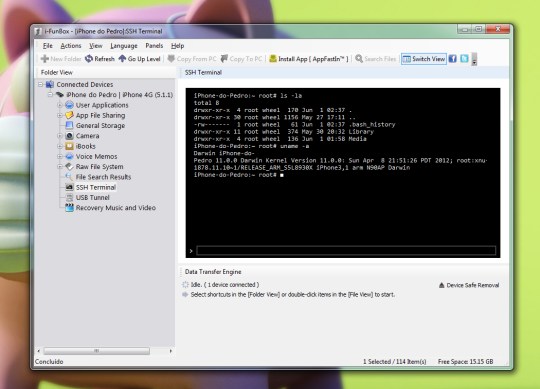Expand the iBooks tree node
Screen dimensions: 540x389
tap(60, 146)
